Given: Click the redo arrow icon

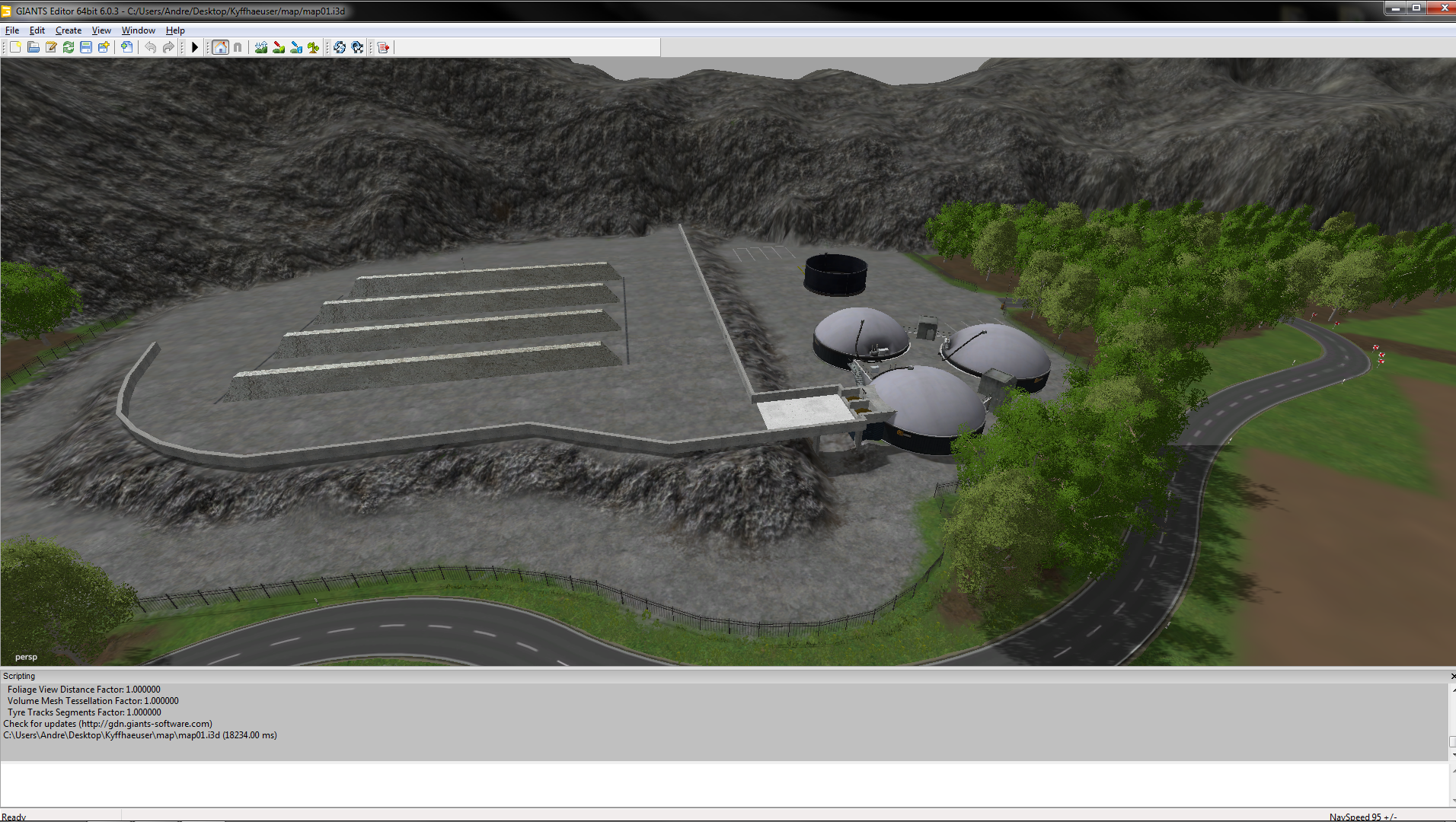Looking at the screenshot, I should coord(168,47).
